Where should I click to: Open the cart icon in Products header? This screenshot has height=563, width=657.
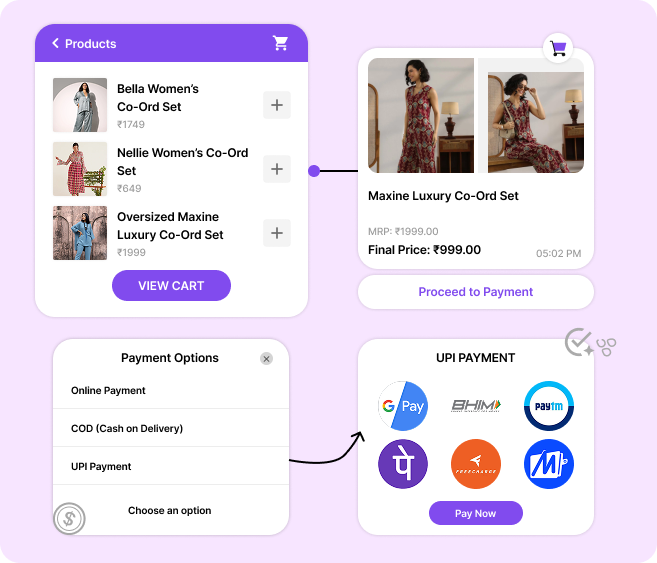coord(280,43)
